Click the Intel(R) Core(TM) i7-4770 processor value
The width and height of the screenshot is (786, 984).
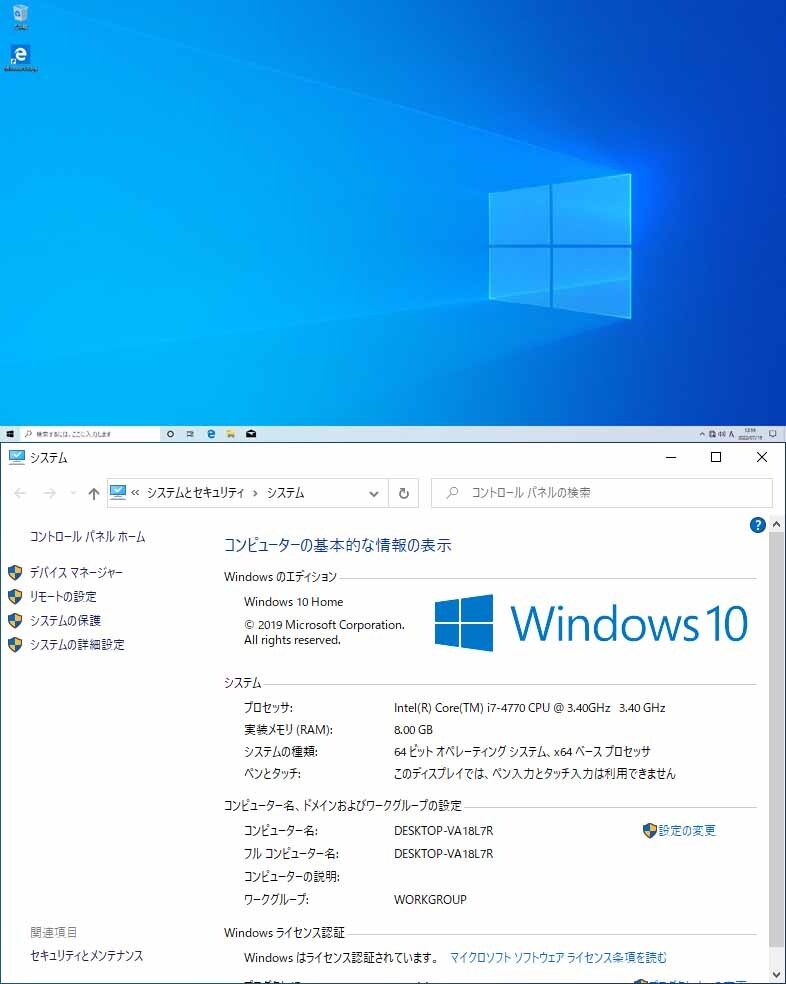tap(529, 708)
